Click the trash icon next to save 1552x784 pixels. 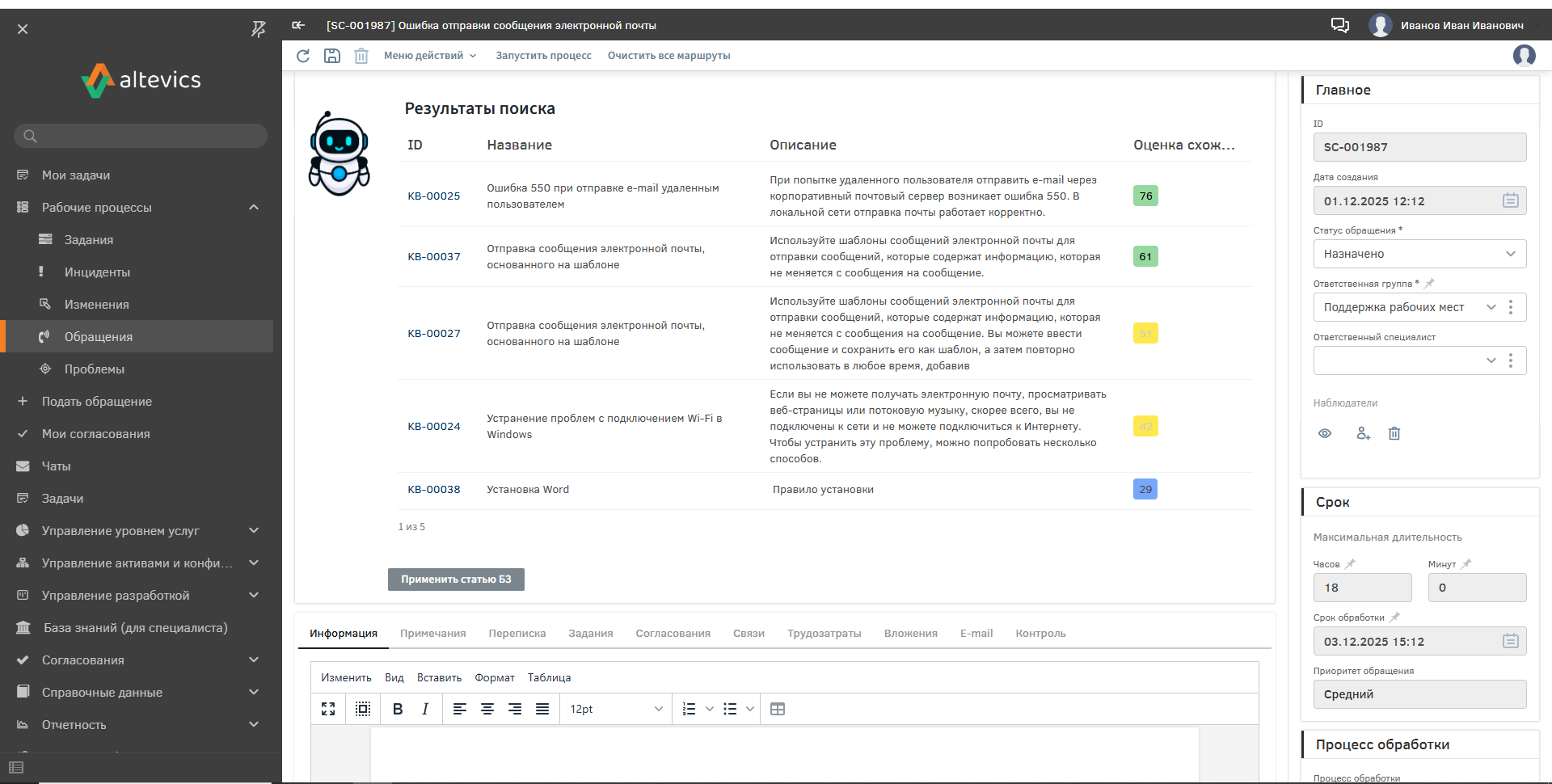(361, 56)
